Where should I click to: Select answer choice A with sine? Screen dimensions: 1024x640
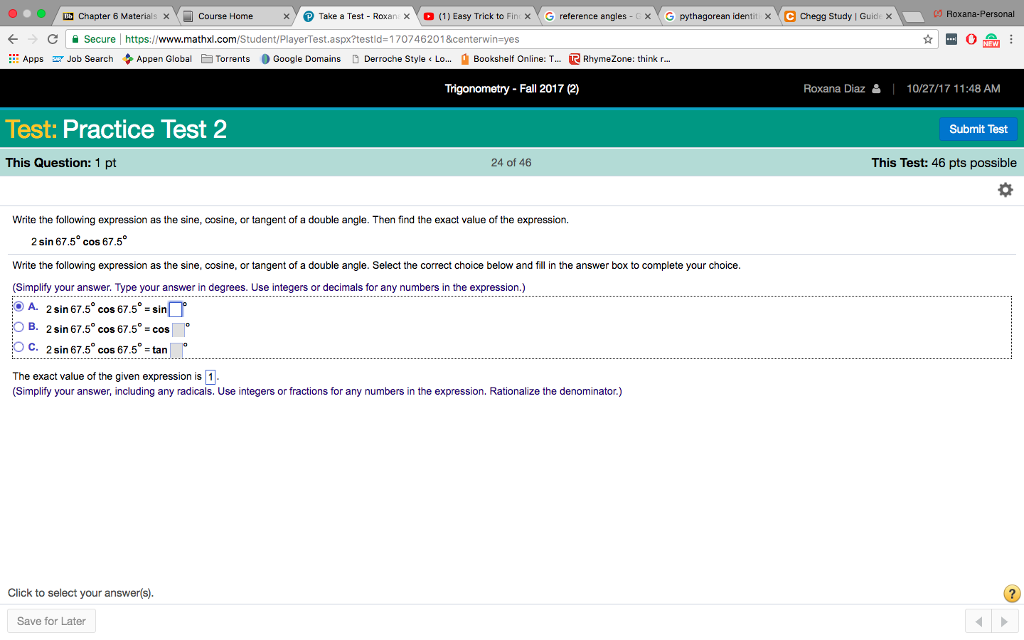click(x=18, y=307)
